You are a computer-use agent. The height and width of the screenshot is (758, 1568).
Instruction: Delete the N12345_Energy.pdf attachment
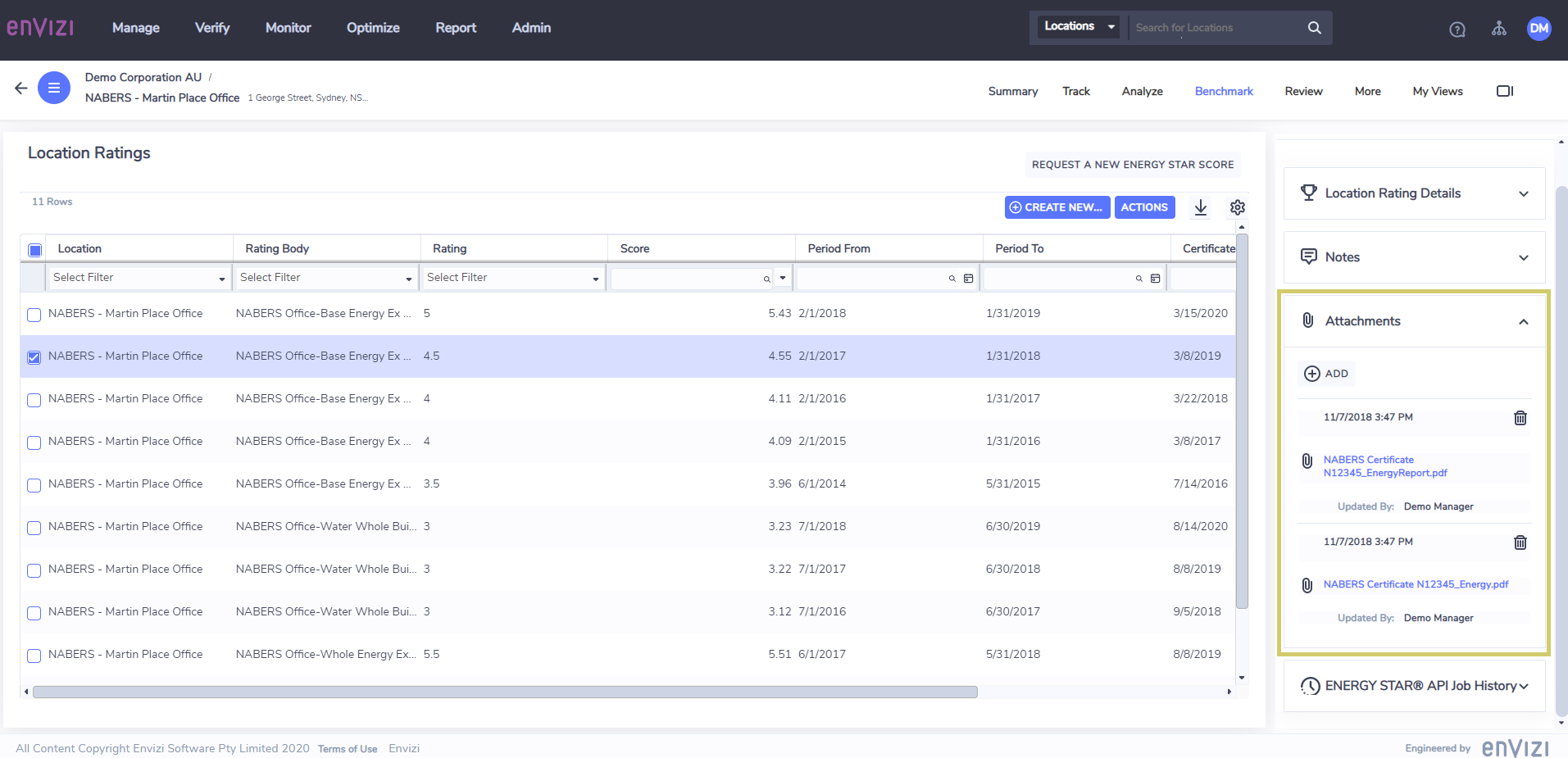[x=1520, y=542]
